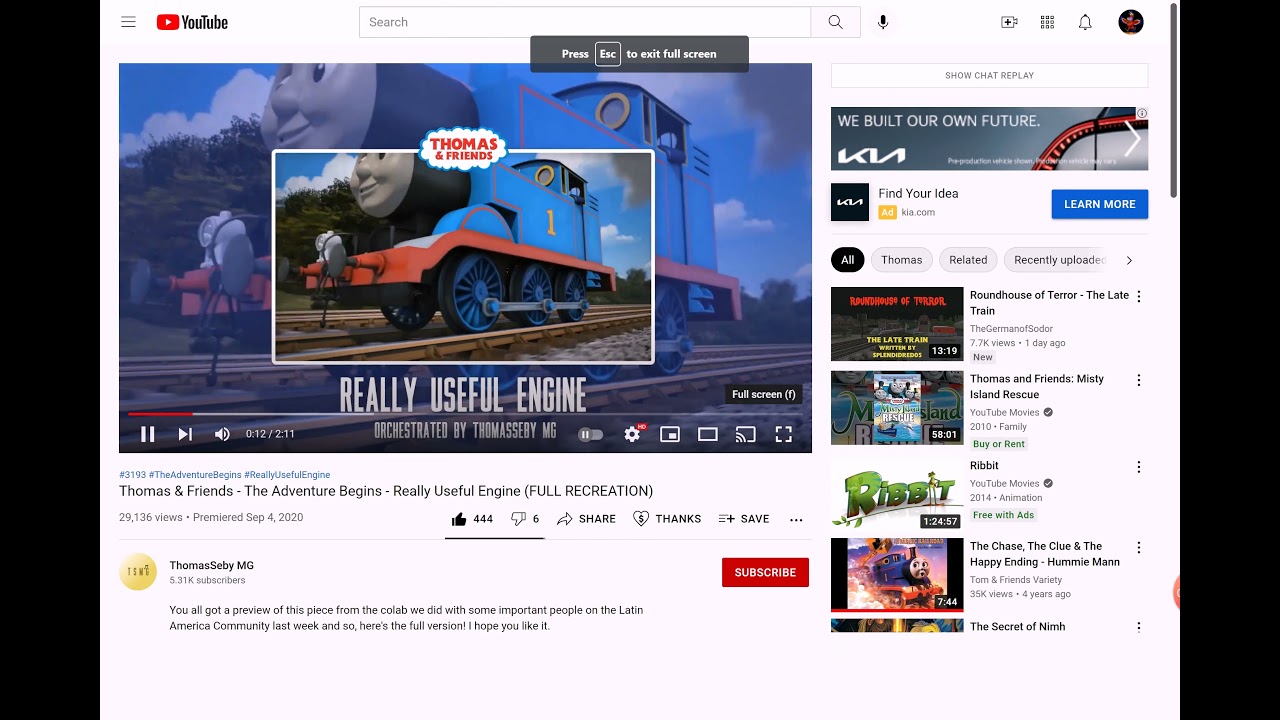Focus the Search input field
The image size is (1280, 720).
(585, 22)
